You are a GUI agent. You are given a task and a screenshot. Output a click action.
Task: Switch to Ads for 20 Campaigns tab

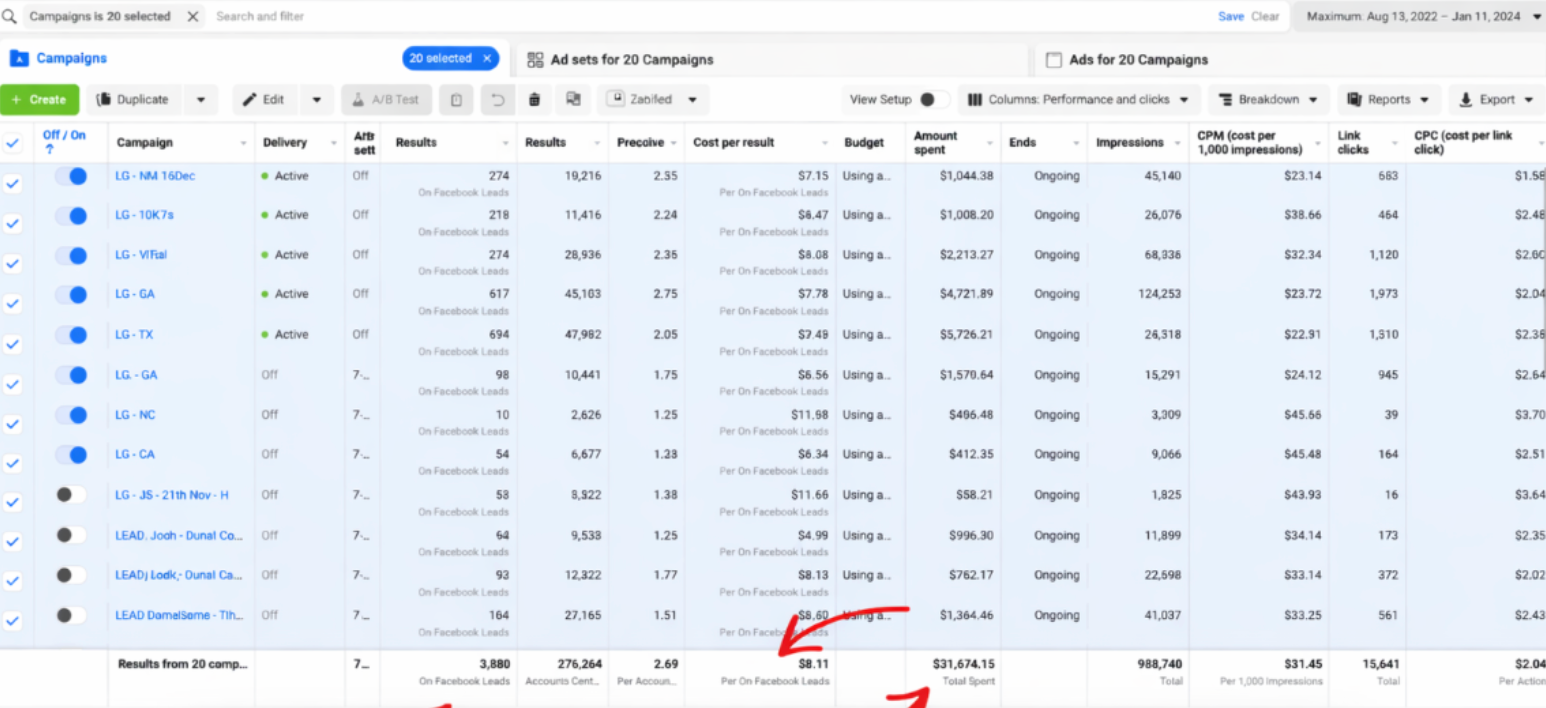tap(1125, 59)
